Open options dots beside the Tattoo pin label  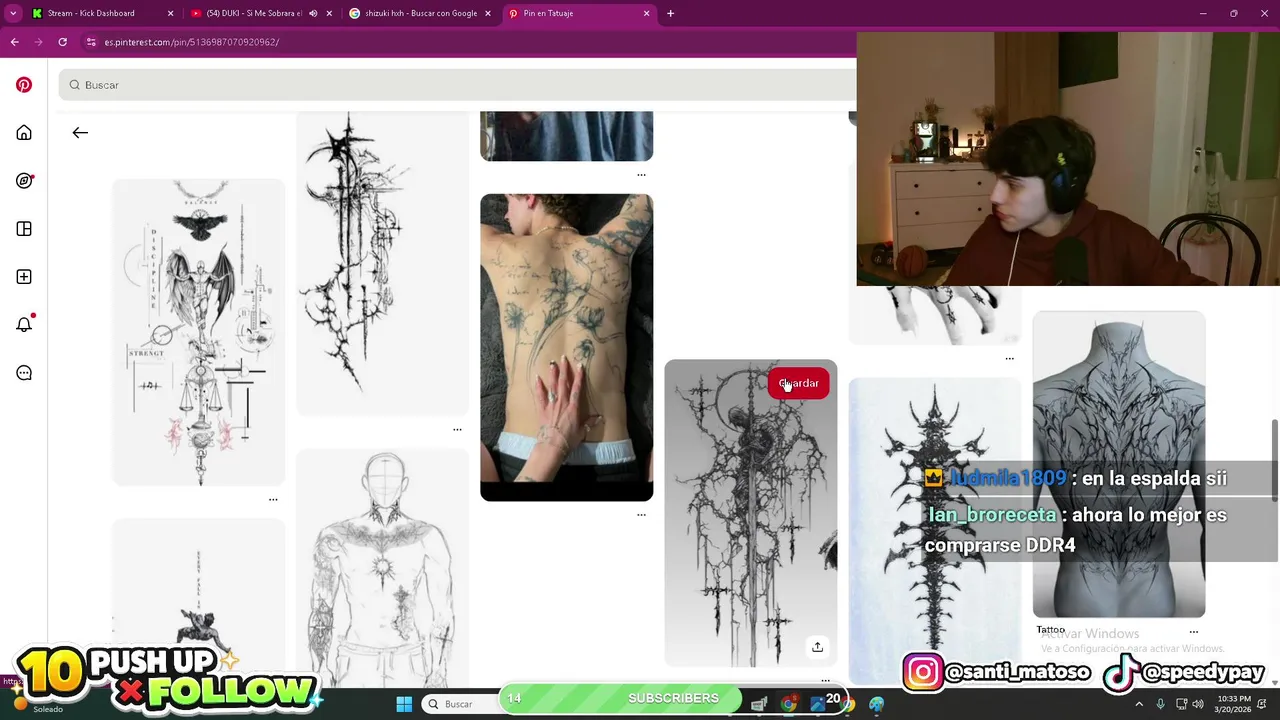coord(1193,632)
